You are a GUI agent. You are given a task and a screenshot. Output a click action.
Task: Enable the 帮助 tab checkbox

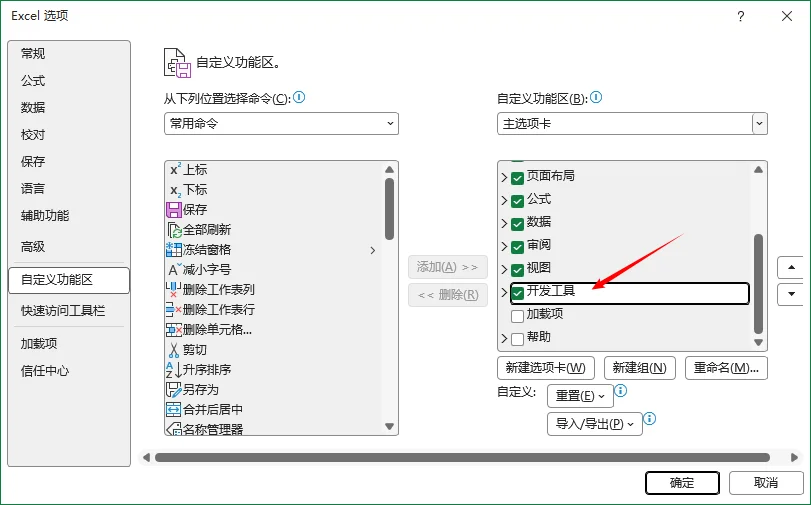(517, 339)
